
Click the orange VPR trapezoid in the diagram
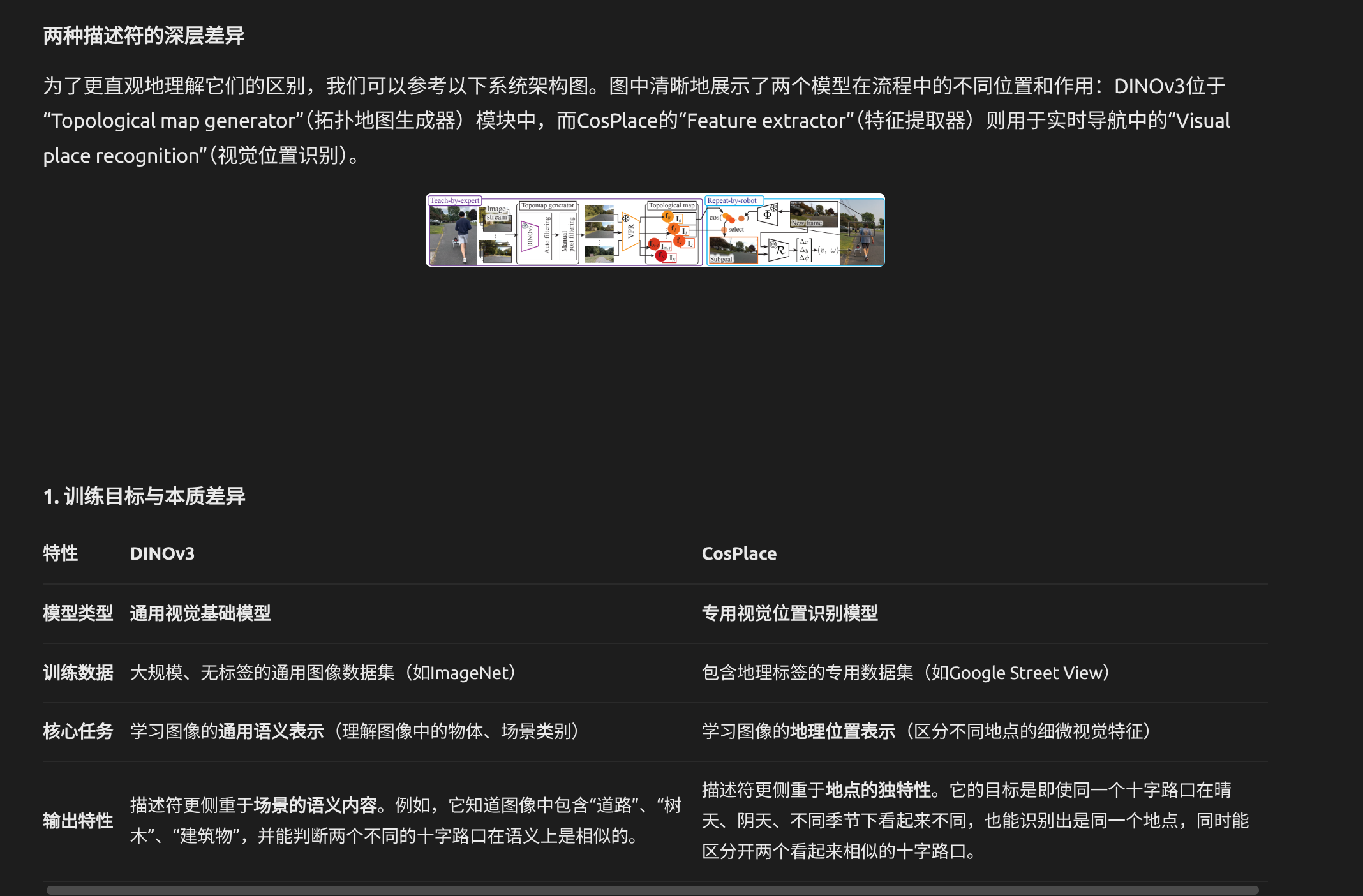point(630,231)
